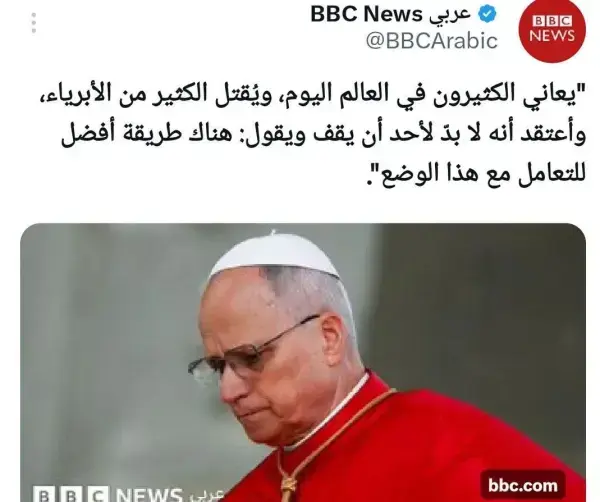Click the bbc.com link label on image
This screenshot has height=502, width=600.
click(523, 486)
